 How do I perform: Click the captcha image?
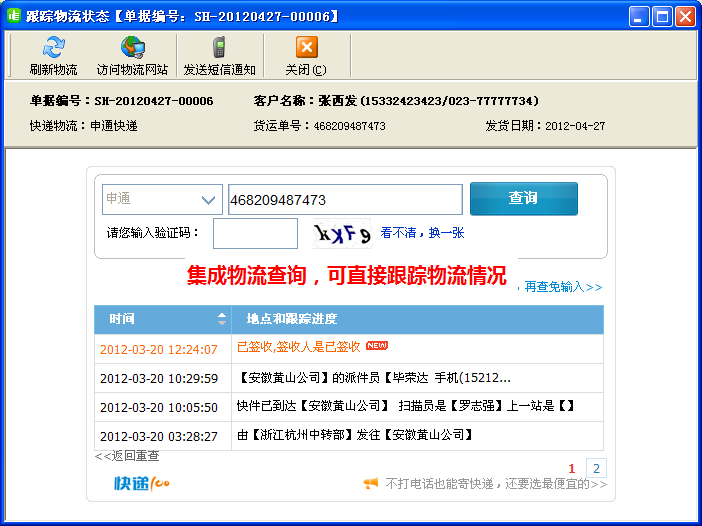[x=343, y=233]
